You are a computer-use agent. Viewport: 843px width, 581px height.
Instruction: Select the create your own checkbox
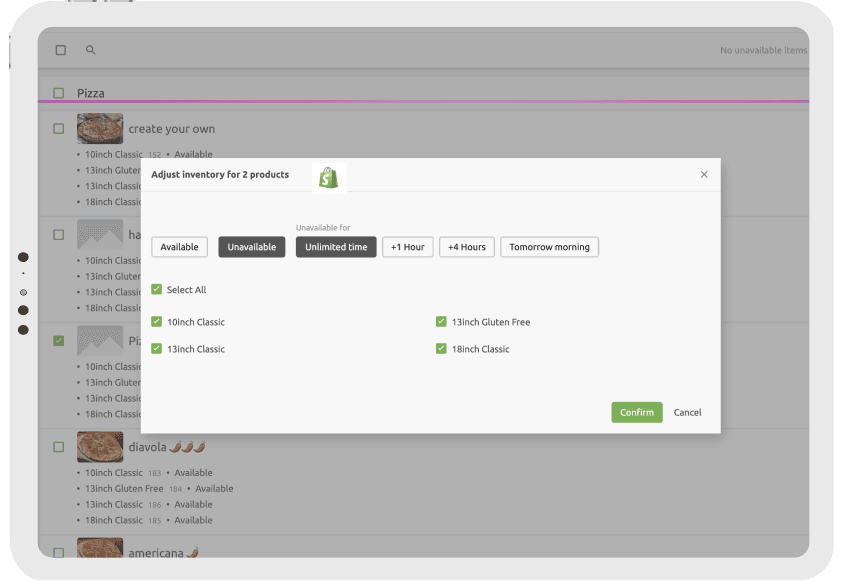[57, 128]
